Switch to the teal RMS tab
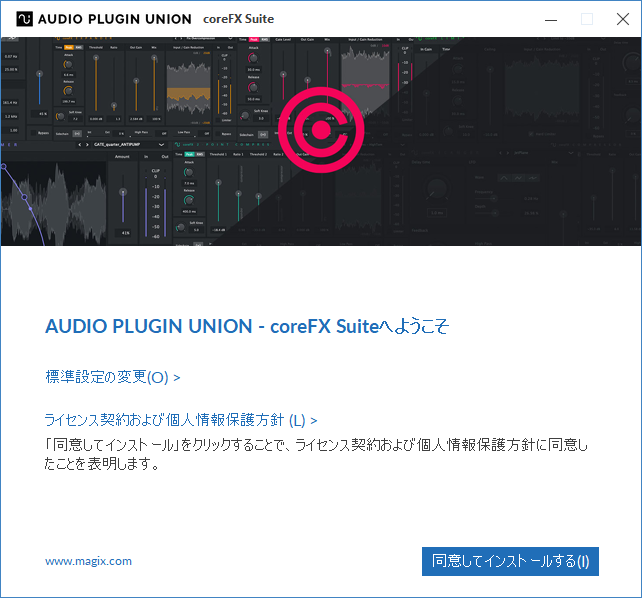 coord(200,154)
